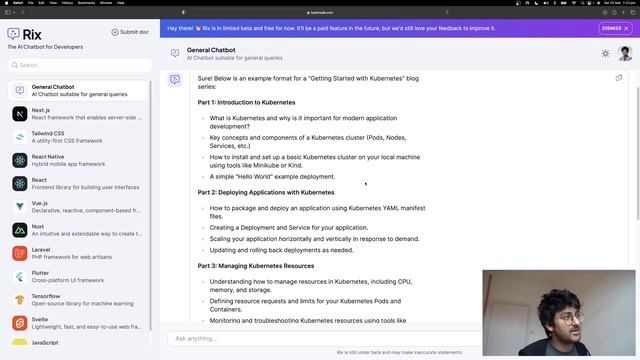Select 'Hybrid mobile app framework' description text
This screenshot has width=640, height=360.
tap(68, 164)
